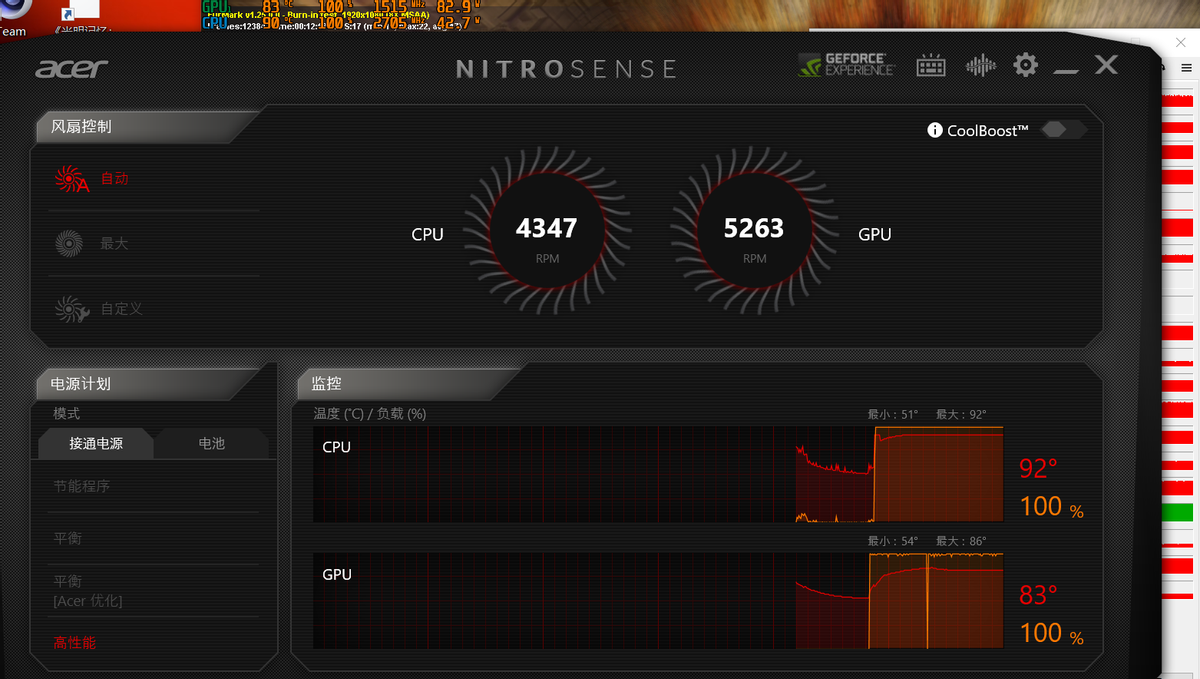The width and height of the screenshot is (1200, 679).
Task: Open GeForce Experience from the title bar
Action: click(x=847, y=66)
